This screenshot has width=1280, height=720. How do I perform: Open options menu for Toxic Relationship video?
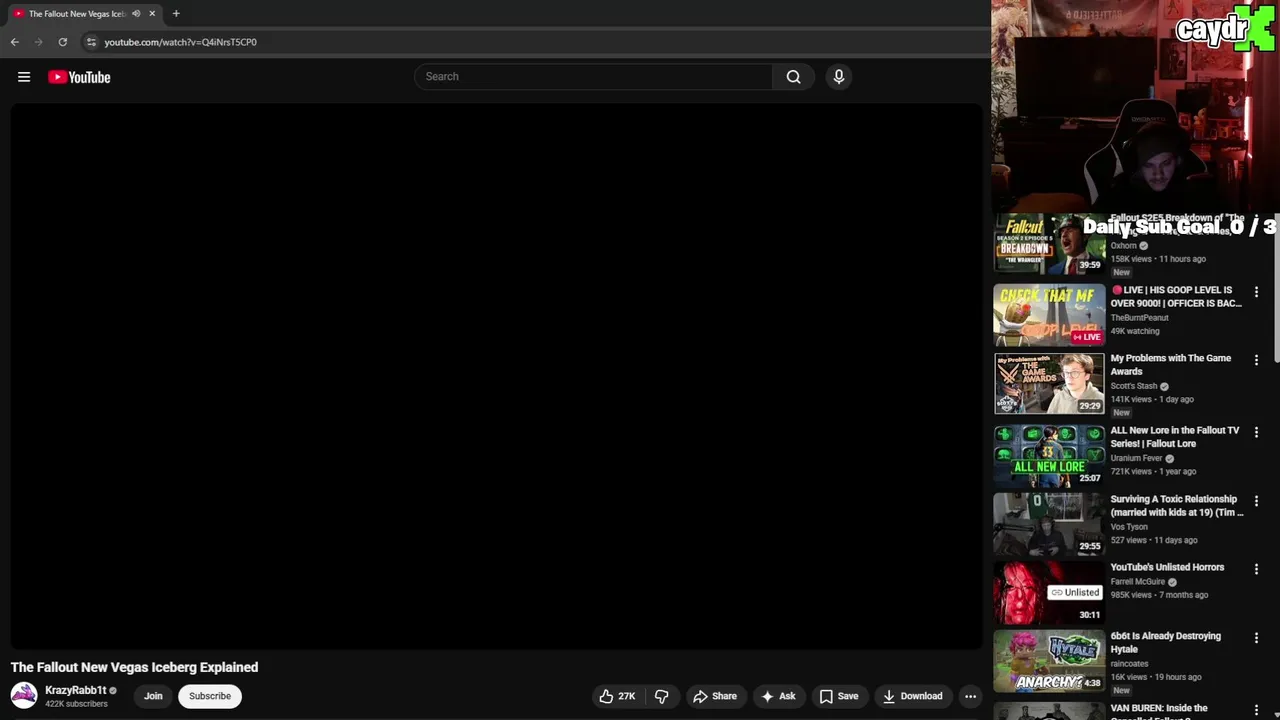[1257, 501]
